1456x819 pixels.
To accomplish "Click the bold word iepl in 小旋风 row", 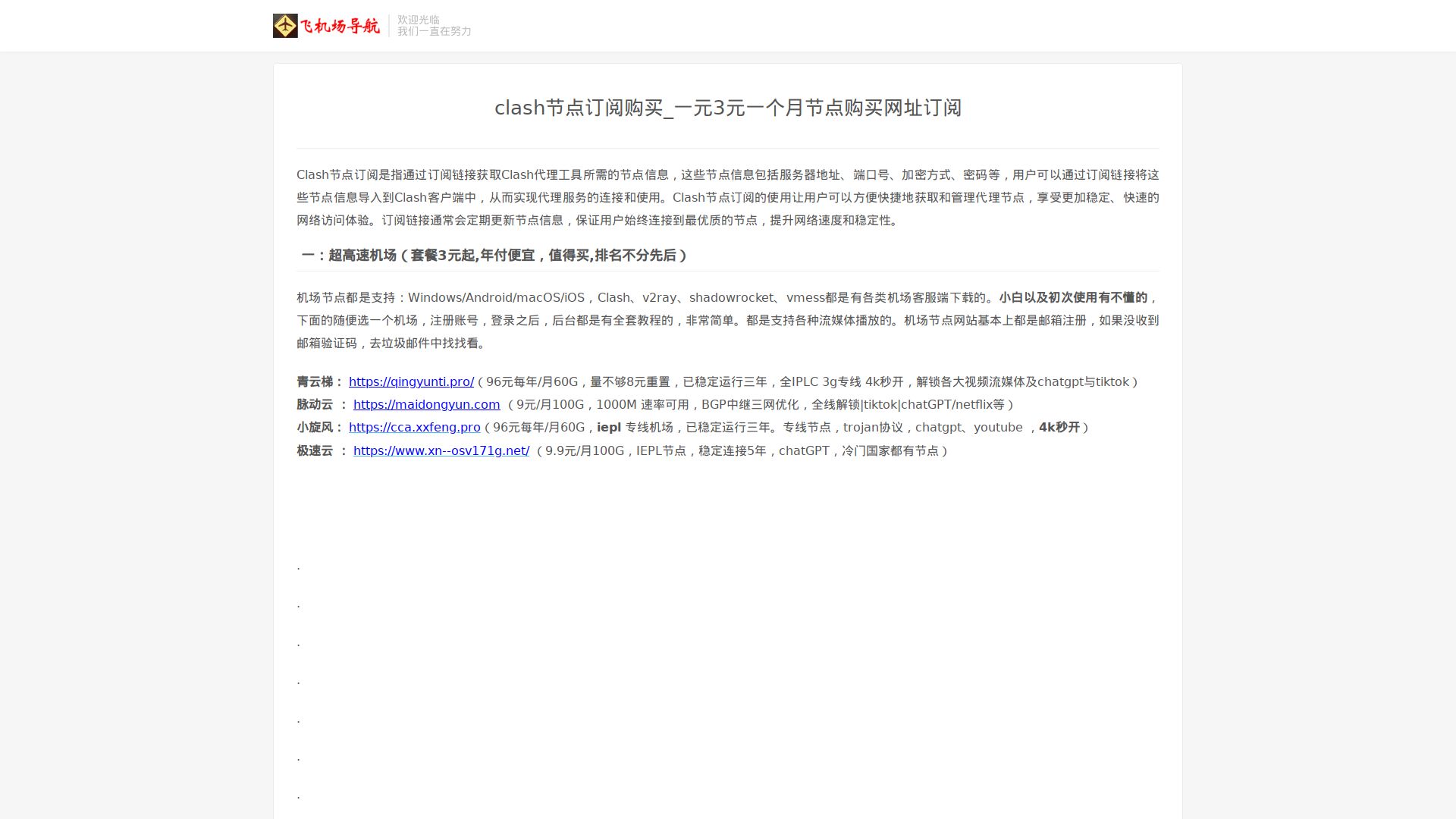I will (609, 428).
